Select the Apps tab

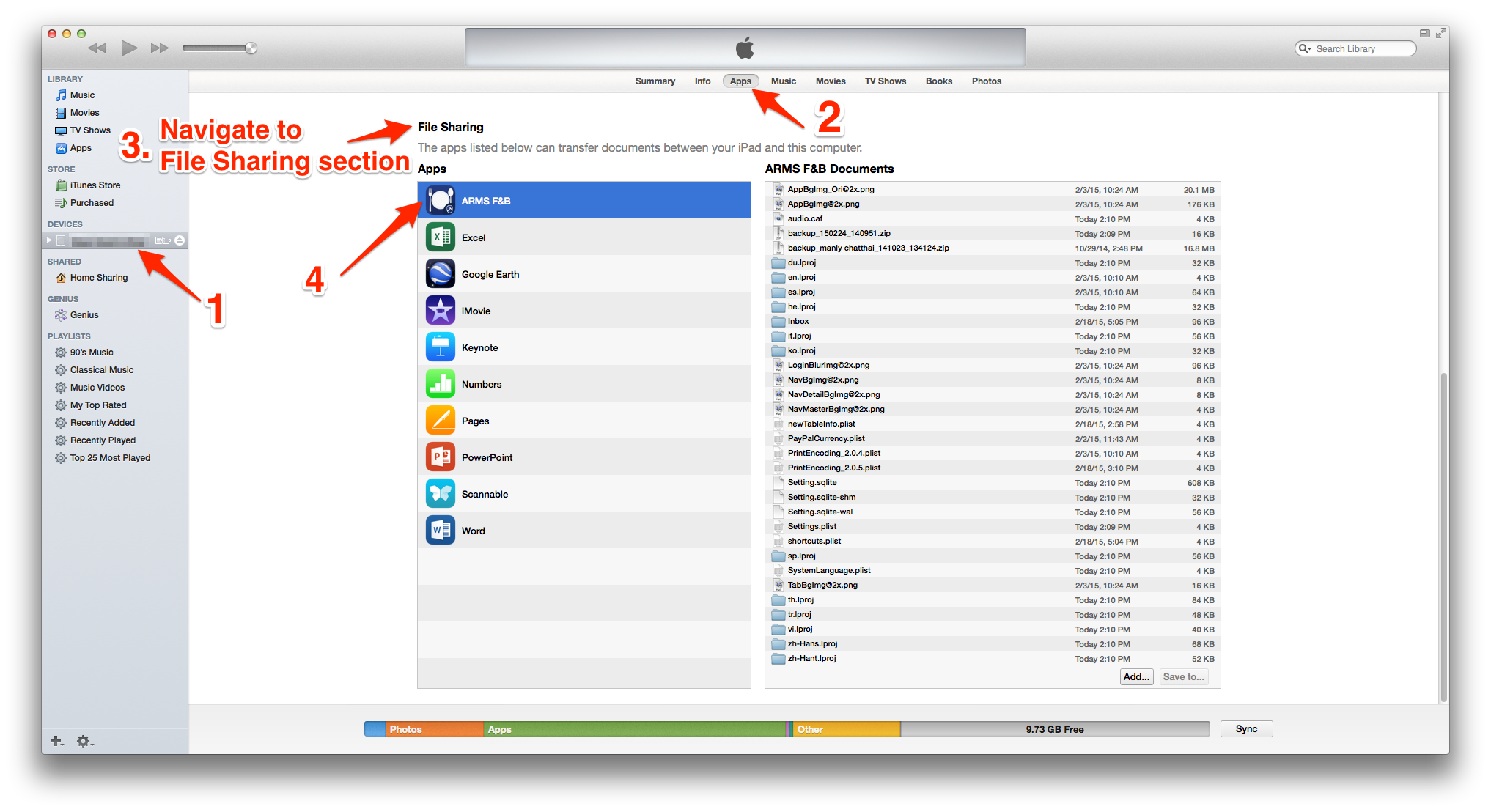click(740, 81)
